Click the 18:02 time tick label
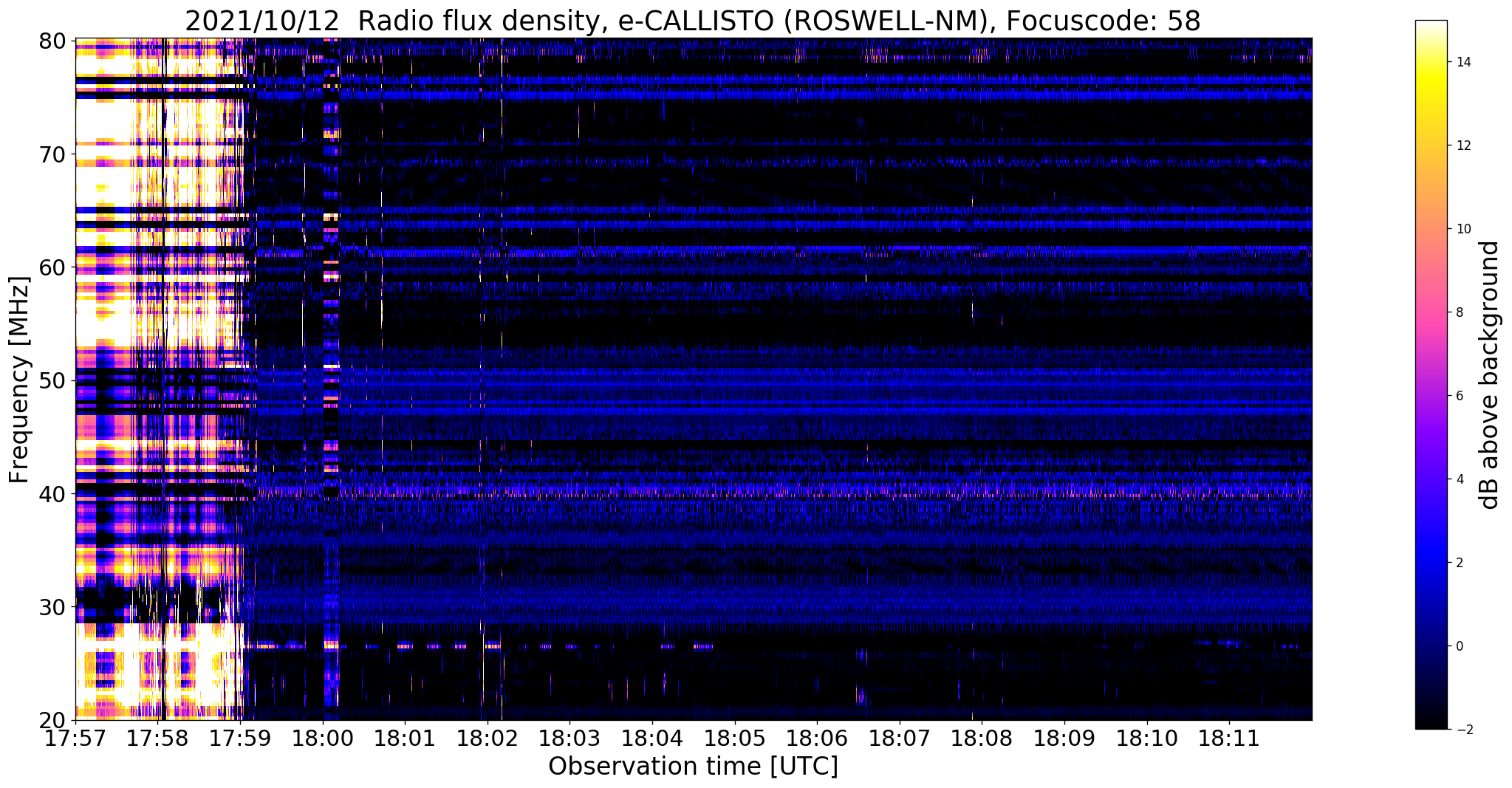This screenshot has height=788, width=1512. pyautogui.click(x=488, y=738)
